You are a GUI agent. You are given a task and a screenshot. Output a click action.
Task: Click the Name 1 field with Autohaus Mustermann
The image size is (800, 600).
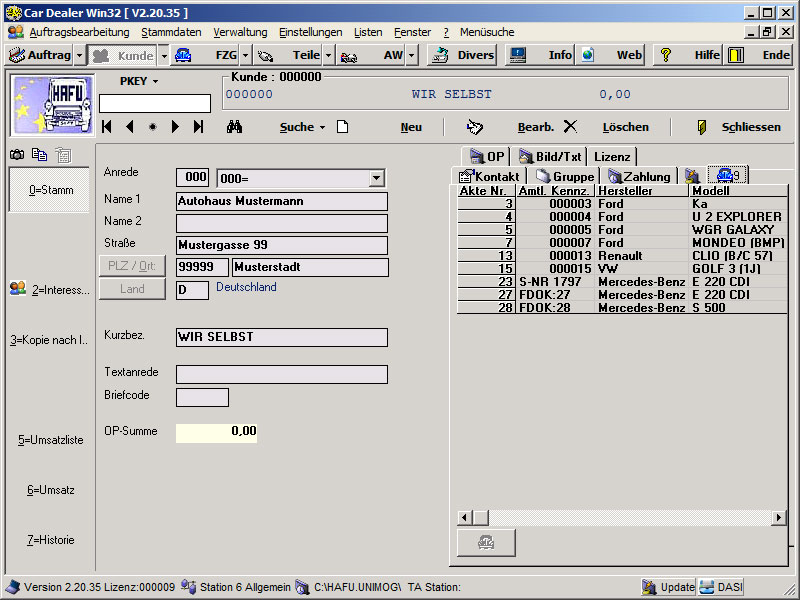click(x=281, y=201)
